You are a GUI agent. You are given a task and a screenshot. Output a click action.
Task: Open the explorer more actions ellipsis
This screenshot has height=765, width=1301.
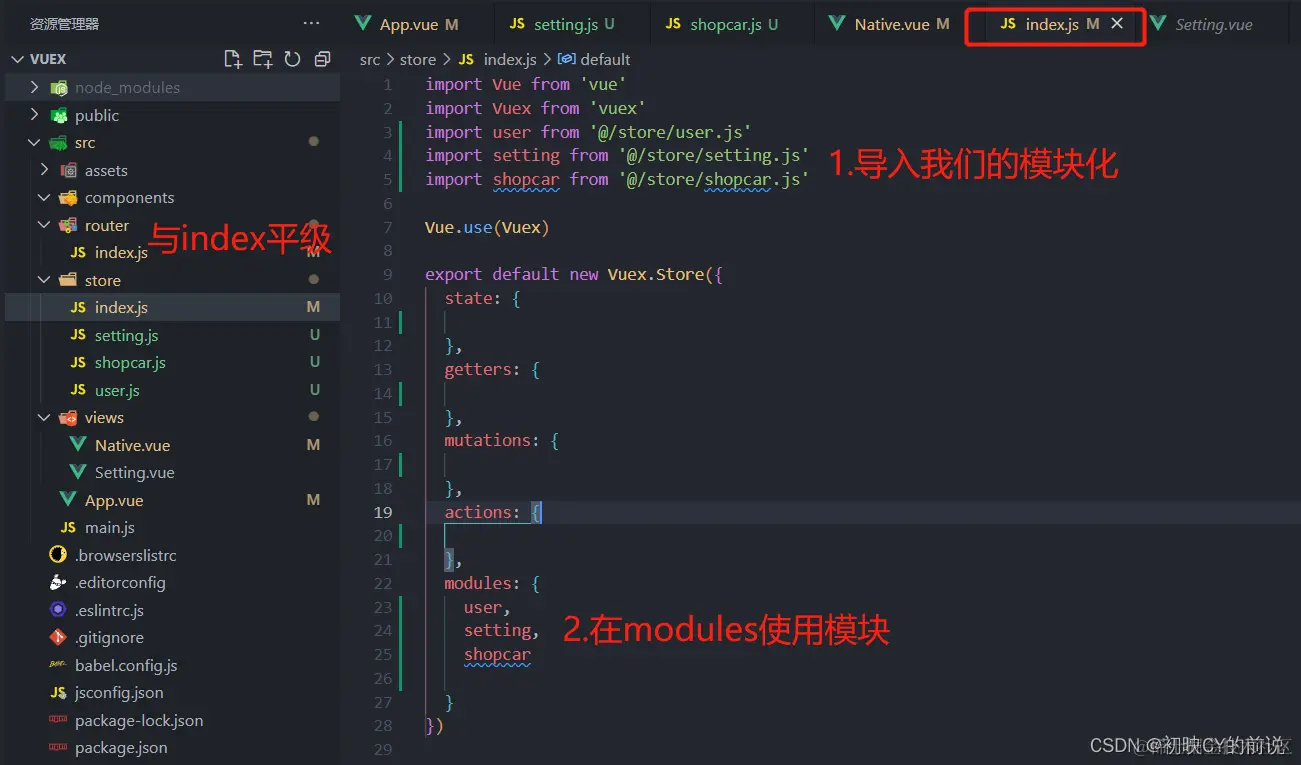[311, 23]
